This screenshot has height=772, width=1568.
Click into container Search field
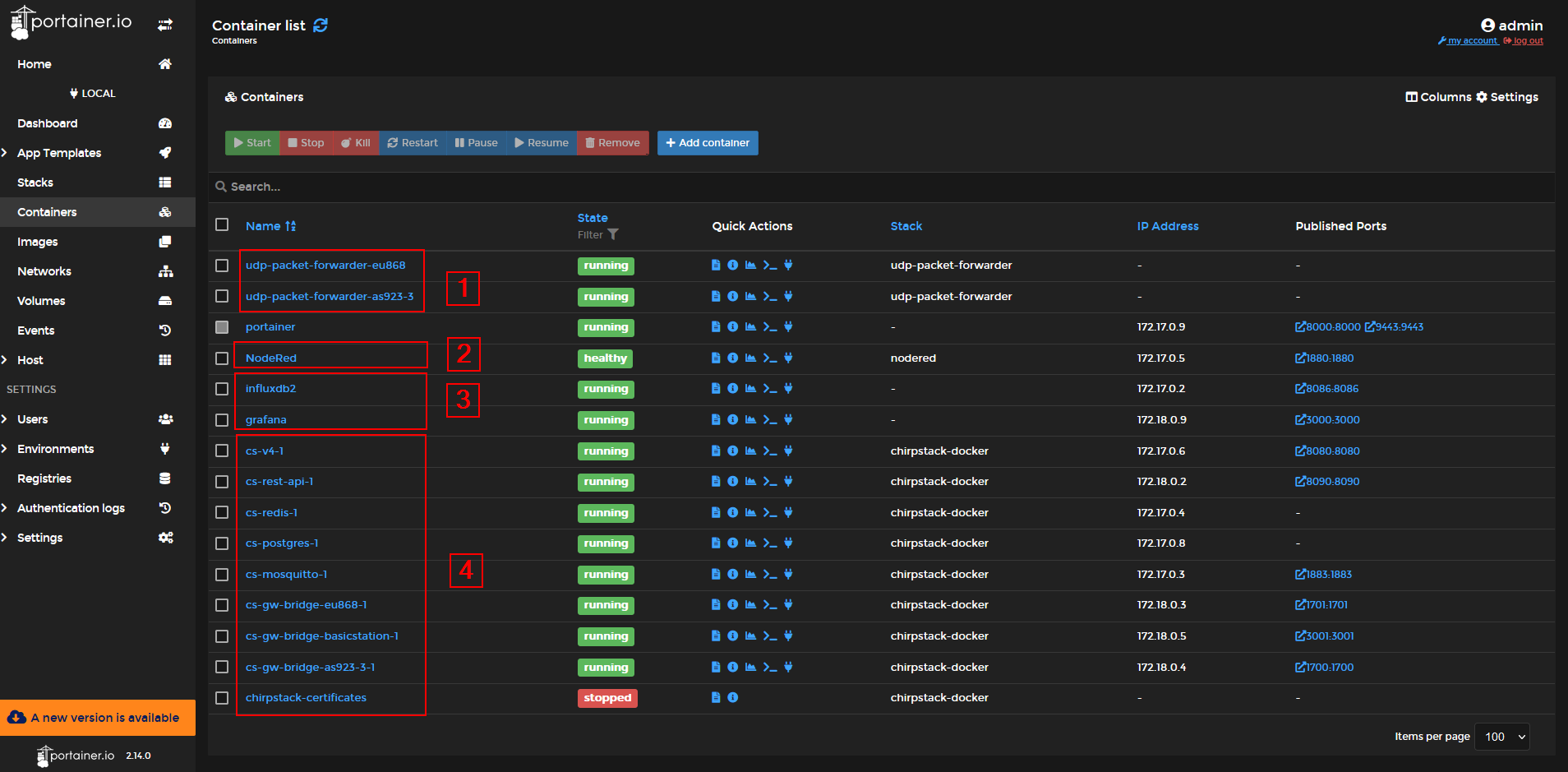[x=881, y=187]
